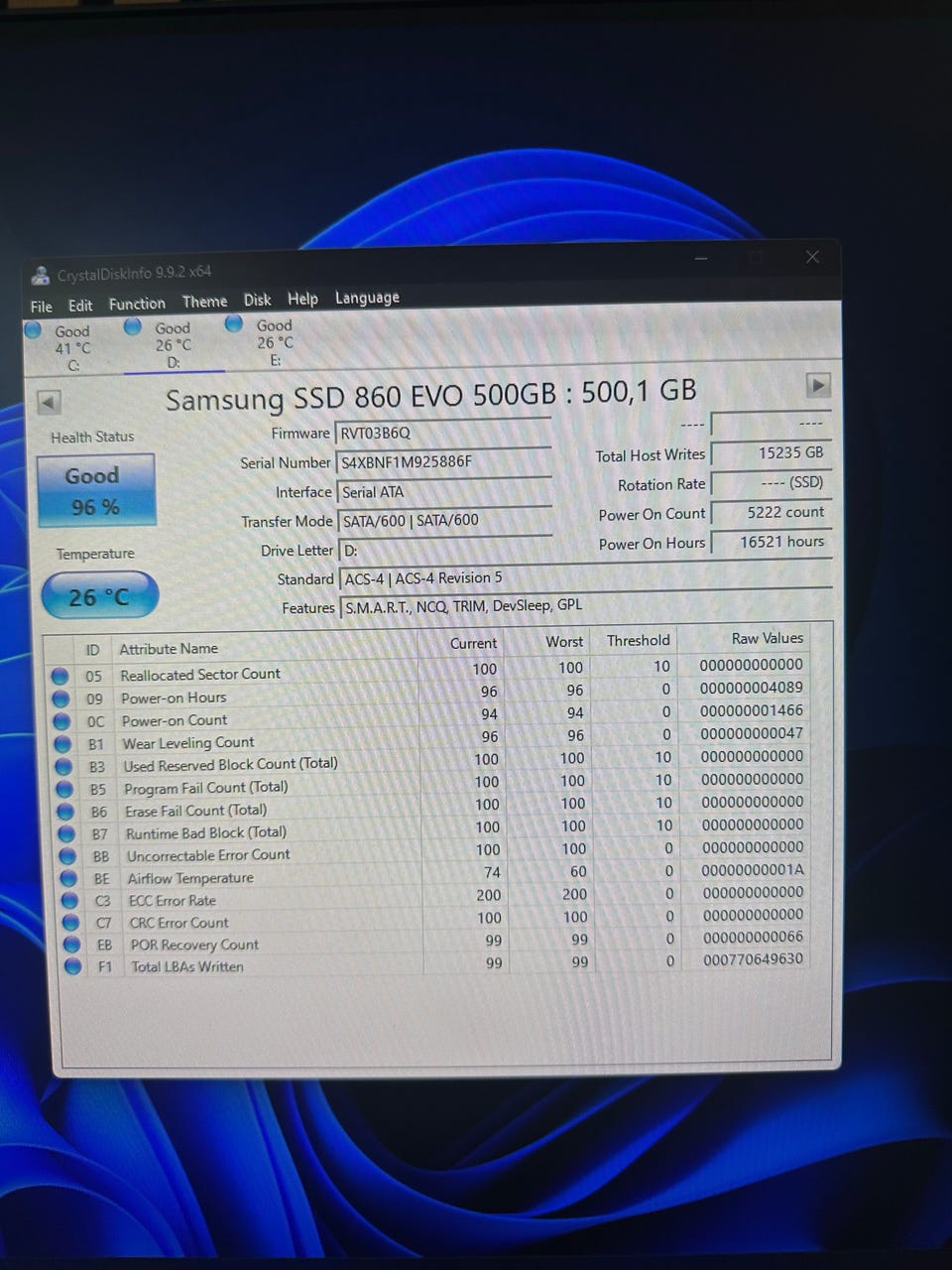The width and height of the screenshot is (952, 1270).
Task: Click the next disk arrow button
Action: point(818,385)
